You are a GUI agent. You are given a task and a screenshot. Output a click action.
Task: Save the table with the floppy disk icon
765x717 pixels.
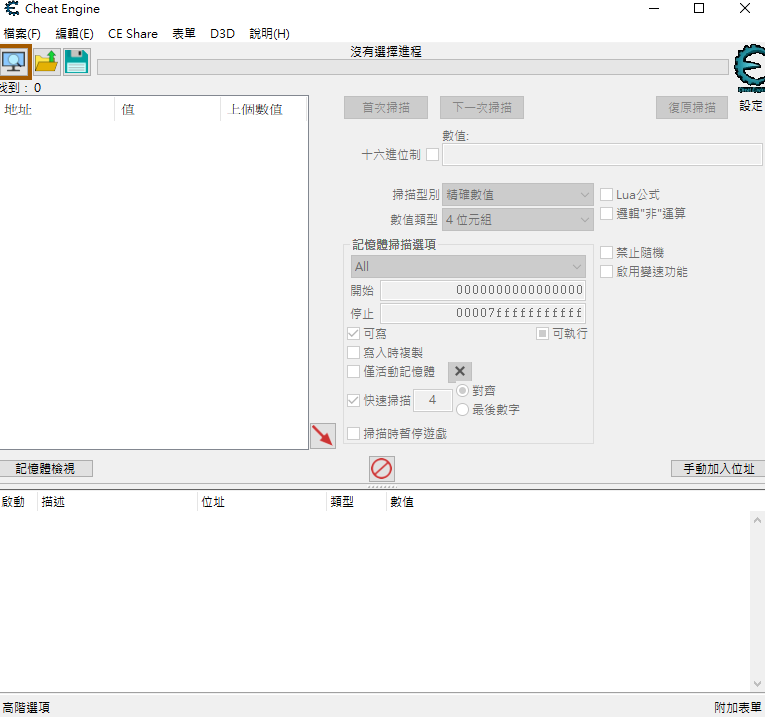(77, 62)
